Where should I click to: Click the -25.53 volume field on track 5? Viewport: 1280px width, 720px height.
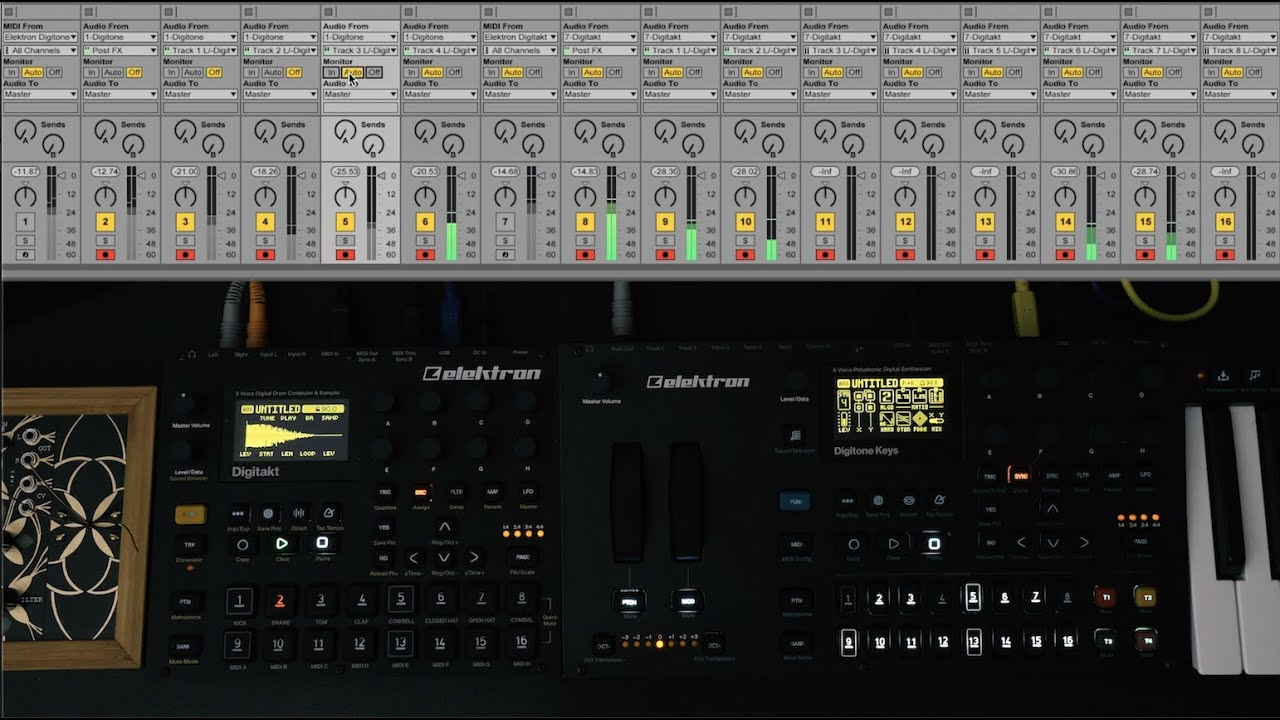pos(345,172)
